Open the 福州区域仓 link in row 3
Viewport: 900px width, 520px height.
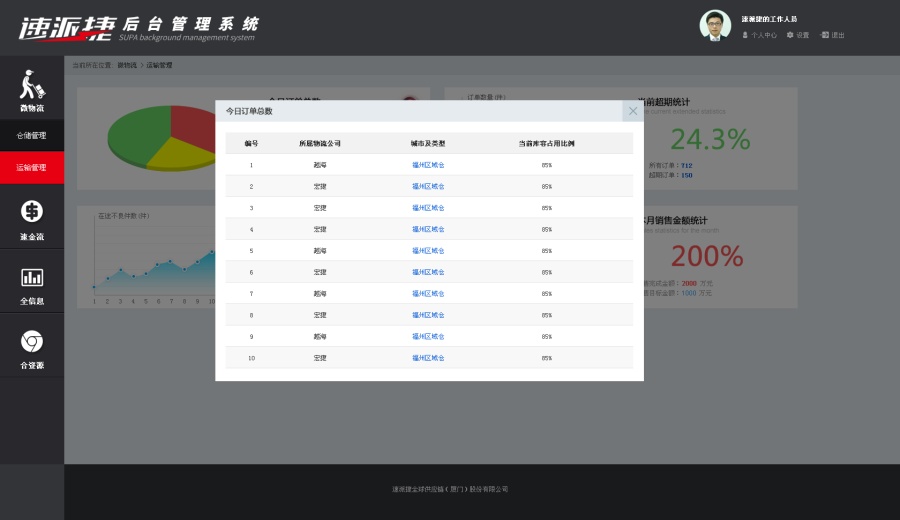pyautogui.click(x=428, y=208)
